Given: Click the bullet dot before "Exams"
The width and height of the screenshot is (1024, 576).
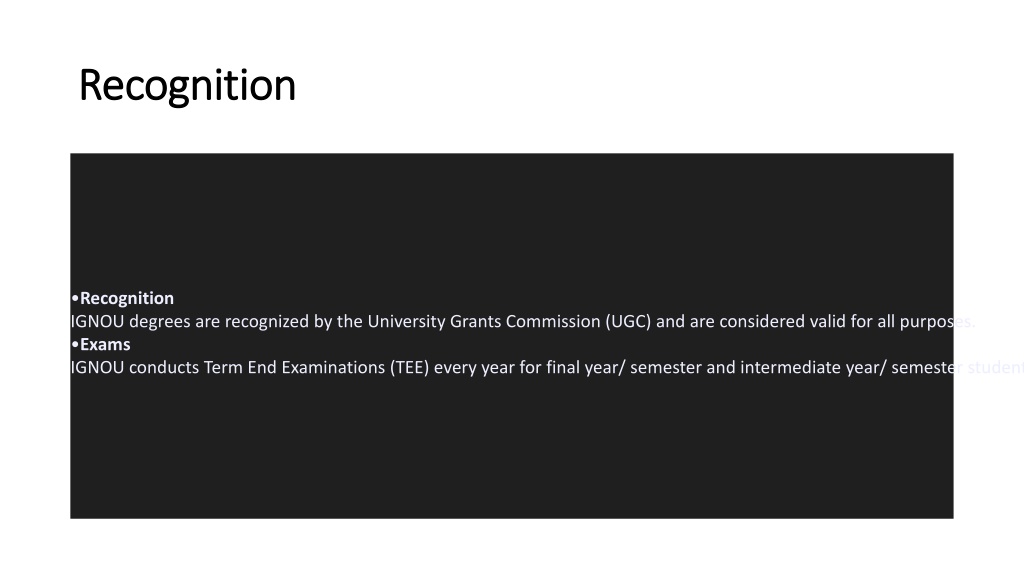Looking at the screenshot, I should coord(75,344).
